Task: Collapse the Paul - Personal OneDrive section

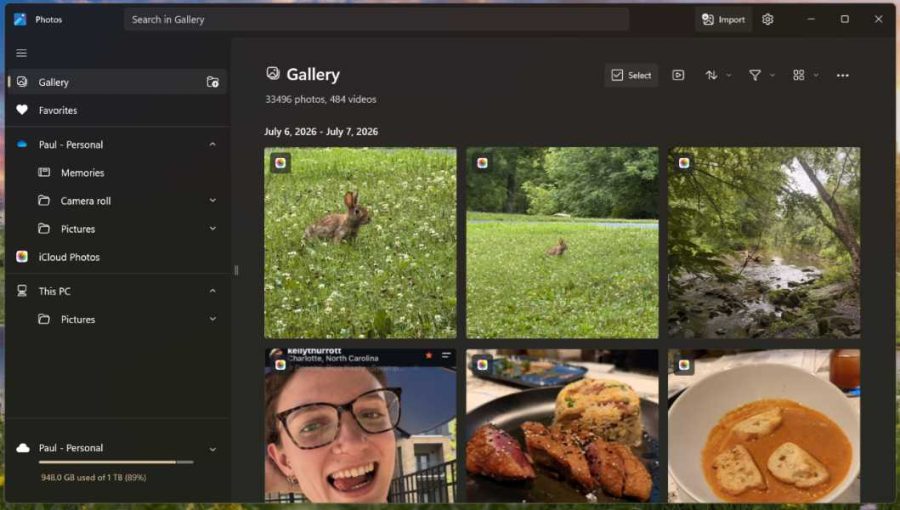Action: [x=212, y=145]
